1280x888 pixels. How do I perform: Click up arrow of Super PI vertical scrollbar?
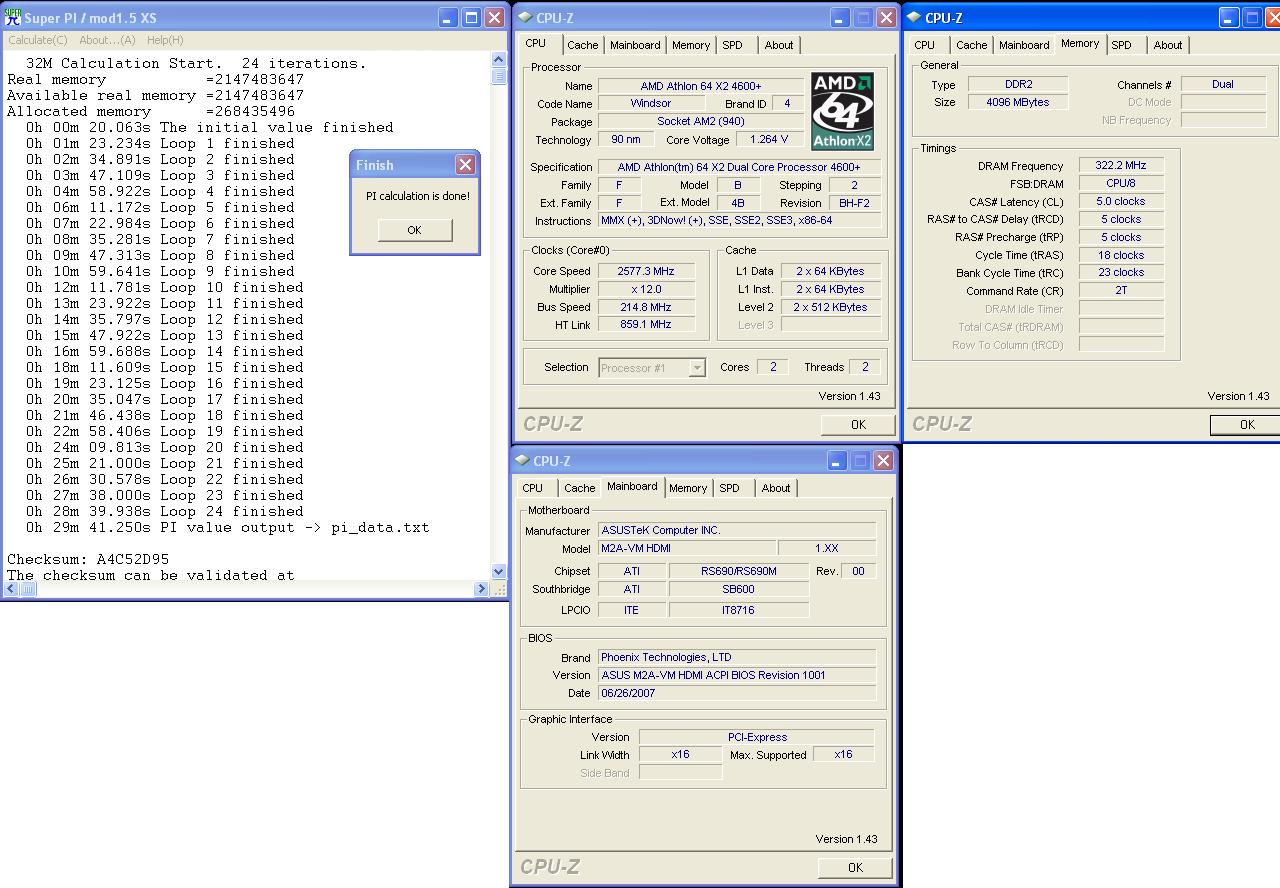499,59
